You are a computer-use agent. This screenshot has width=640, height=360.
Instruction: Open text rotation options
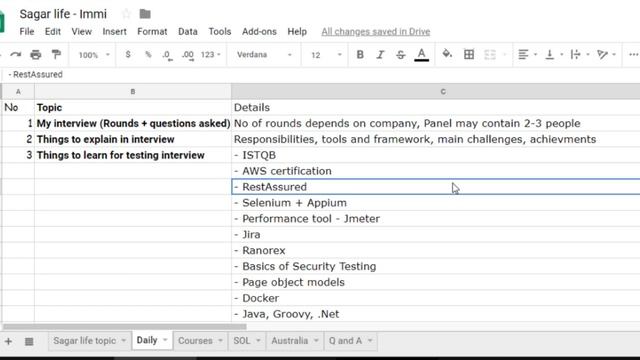(602, 54)
